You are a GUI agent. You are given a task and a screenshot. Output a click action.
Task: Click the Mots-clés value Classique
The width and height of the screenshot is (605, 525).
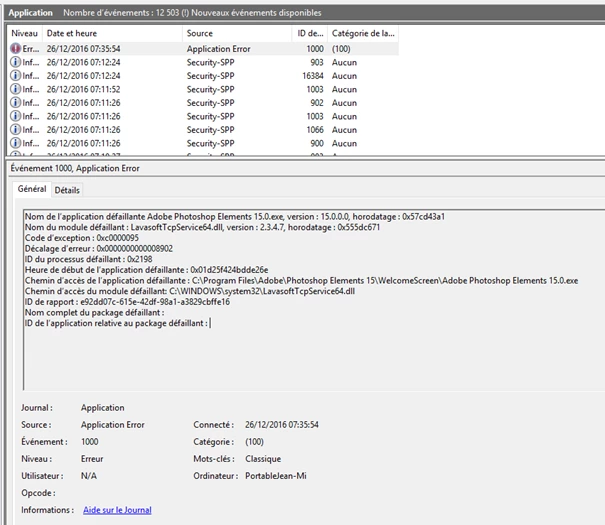(x=263, y=459)
